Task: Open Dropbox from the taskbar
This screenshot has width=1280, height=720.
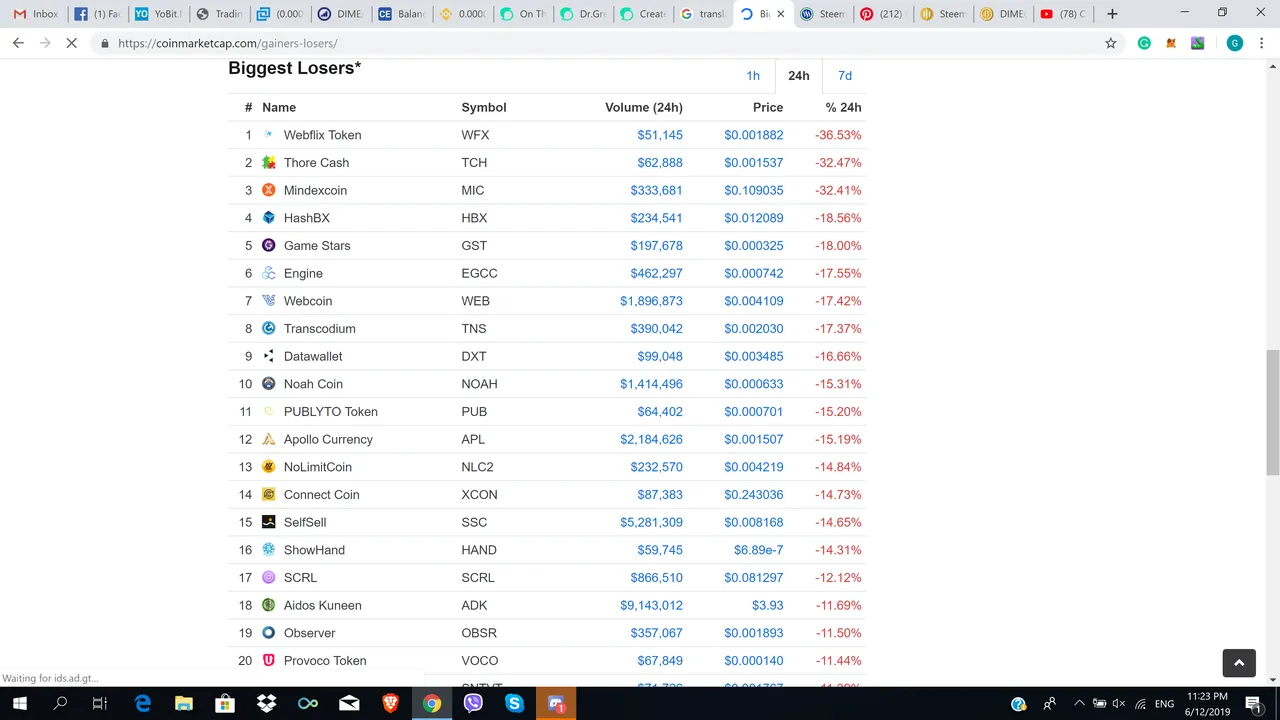Action: (x=266, y=703)
